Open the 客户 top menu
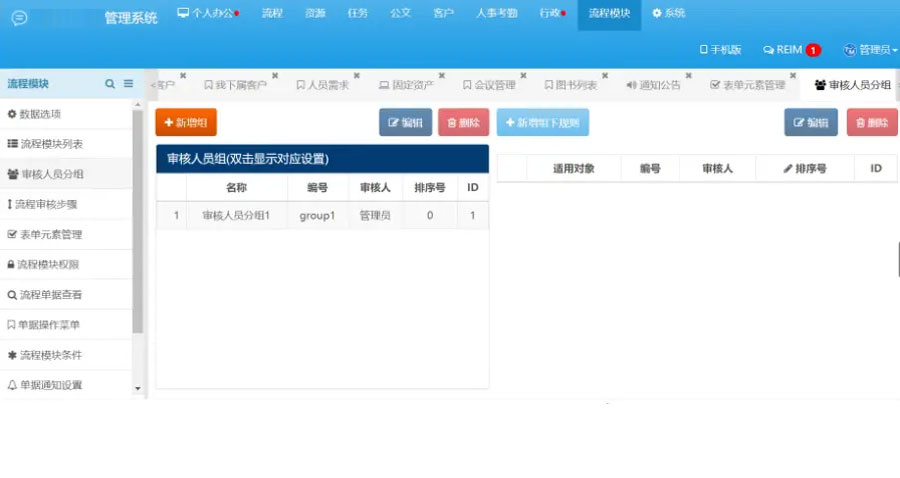 444,13
